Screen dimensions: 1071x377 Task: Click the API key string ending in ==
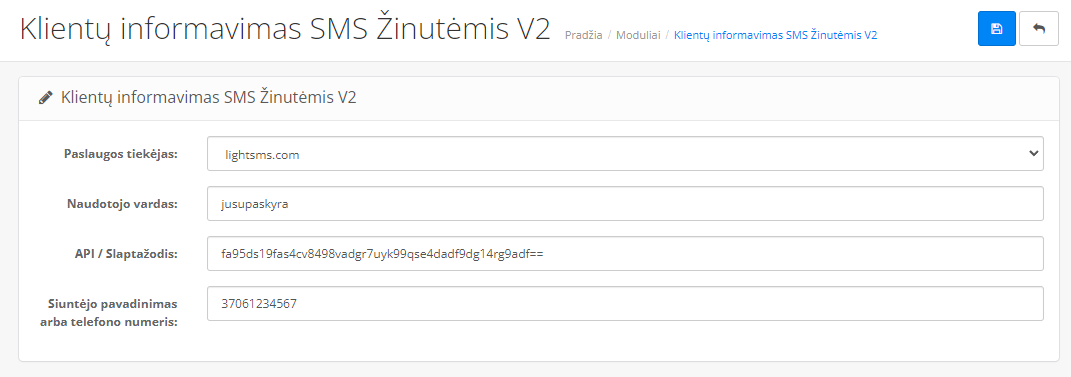pos(382,255)
